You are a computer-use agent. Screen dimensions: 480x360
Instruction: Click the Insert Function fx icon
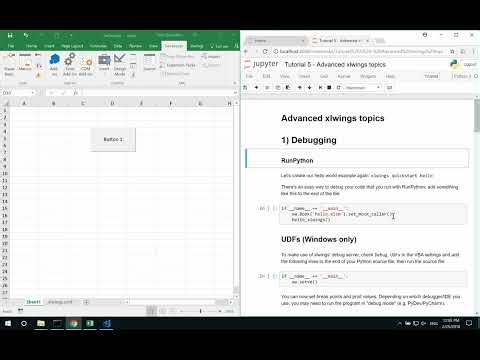pyautogui.click(x=76, y=93)
